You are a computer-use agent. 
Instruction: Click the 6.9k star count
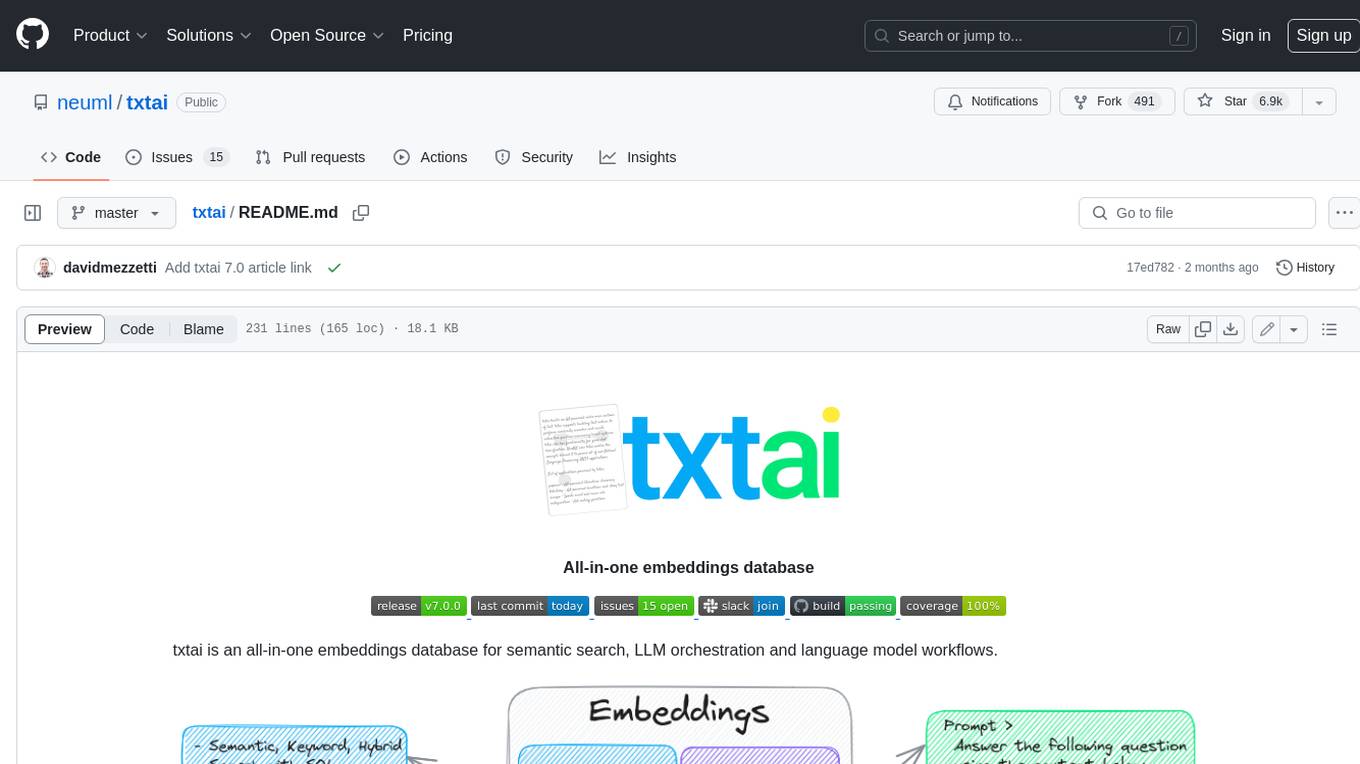pos(1270,102)
